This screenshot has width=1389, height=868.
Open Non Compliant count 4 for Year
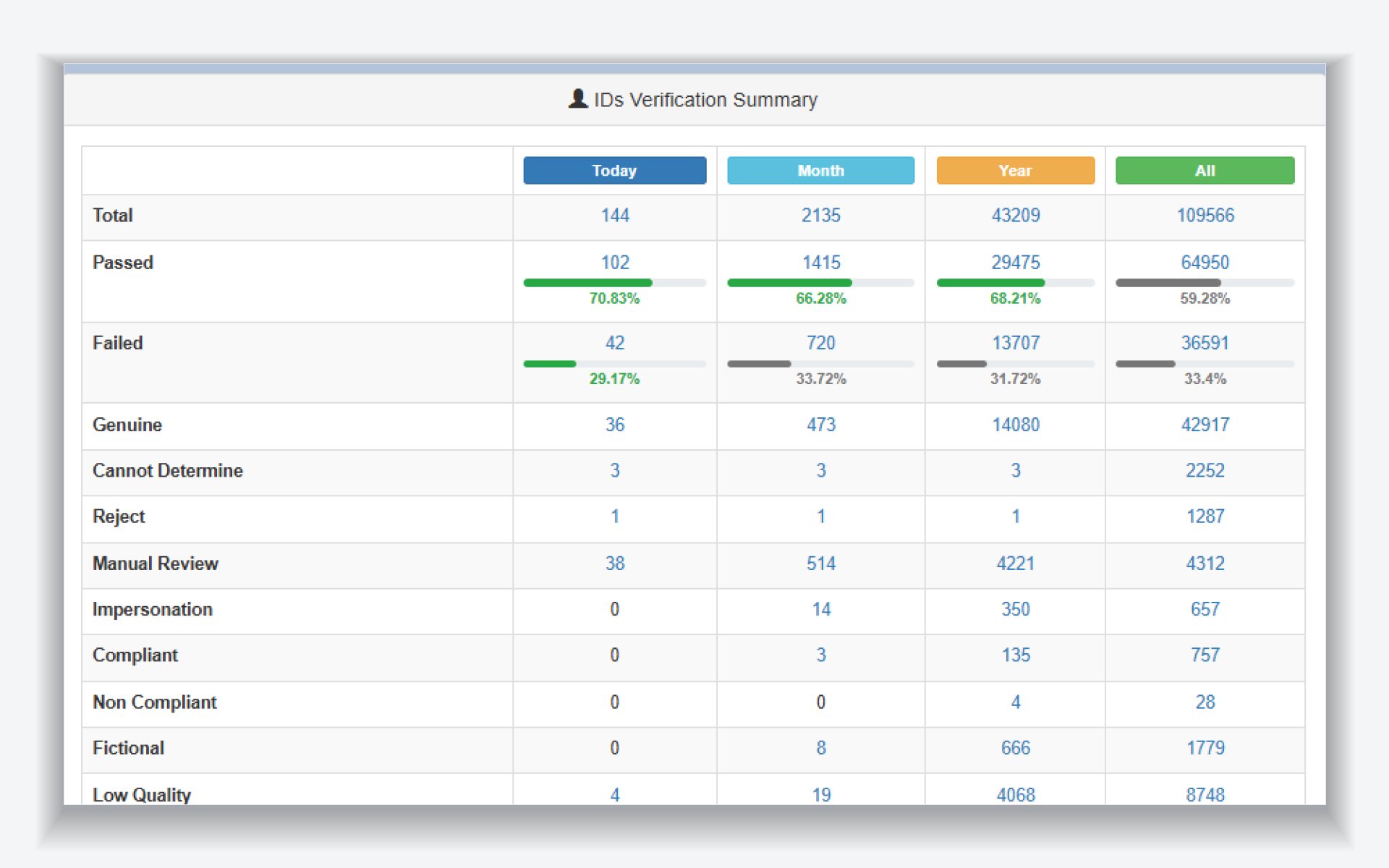1016,702
